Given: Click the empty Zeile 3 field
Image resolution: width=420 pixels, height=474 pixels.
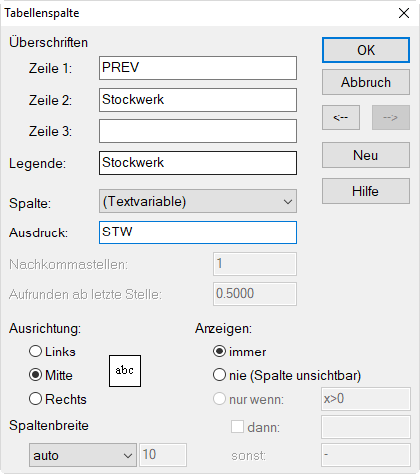Looking at the screenshot, I should pyautogui.click(x=198, y=131).
